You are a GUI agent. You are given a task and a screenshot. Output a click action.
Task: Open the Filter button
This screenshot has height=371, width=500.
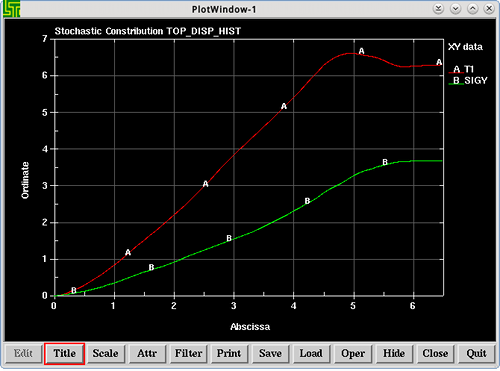pos(188,353)
